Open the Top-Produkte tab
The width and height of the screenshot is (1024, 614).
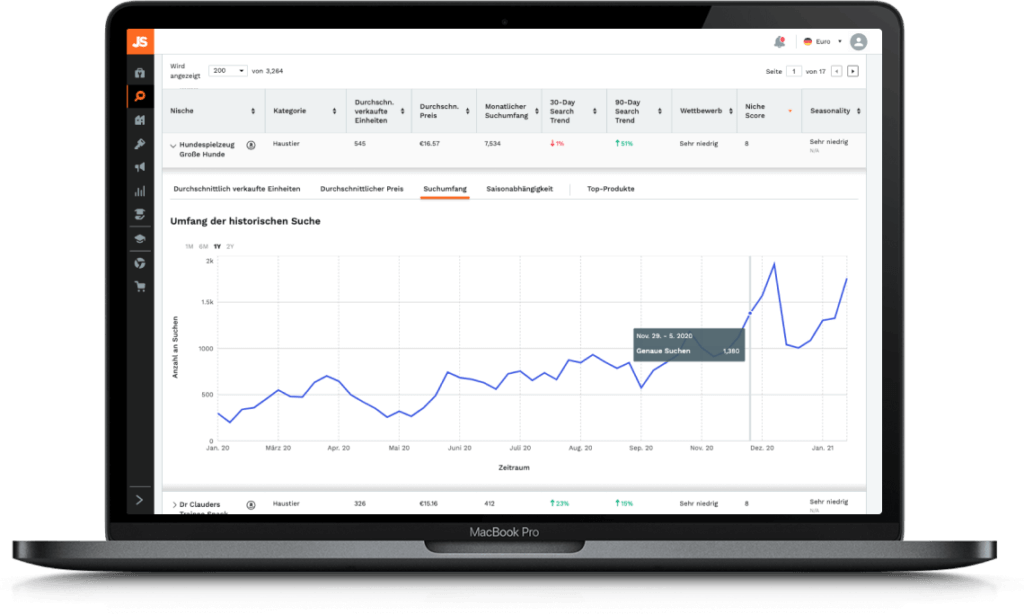(x=611, y=189)
